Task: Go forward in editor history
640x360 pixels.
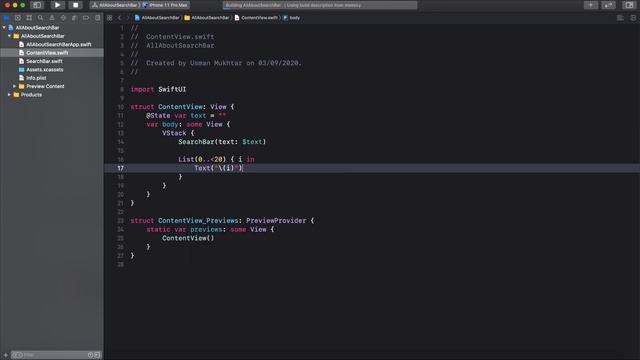Action: click(x=127, y=18)
